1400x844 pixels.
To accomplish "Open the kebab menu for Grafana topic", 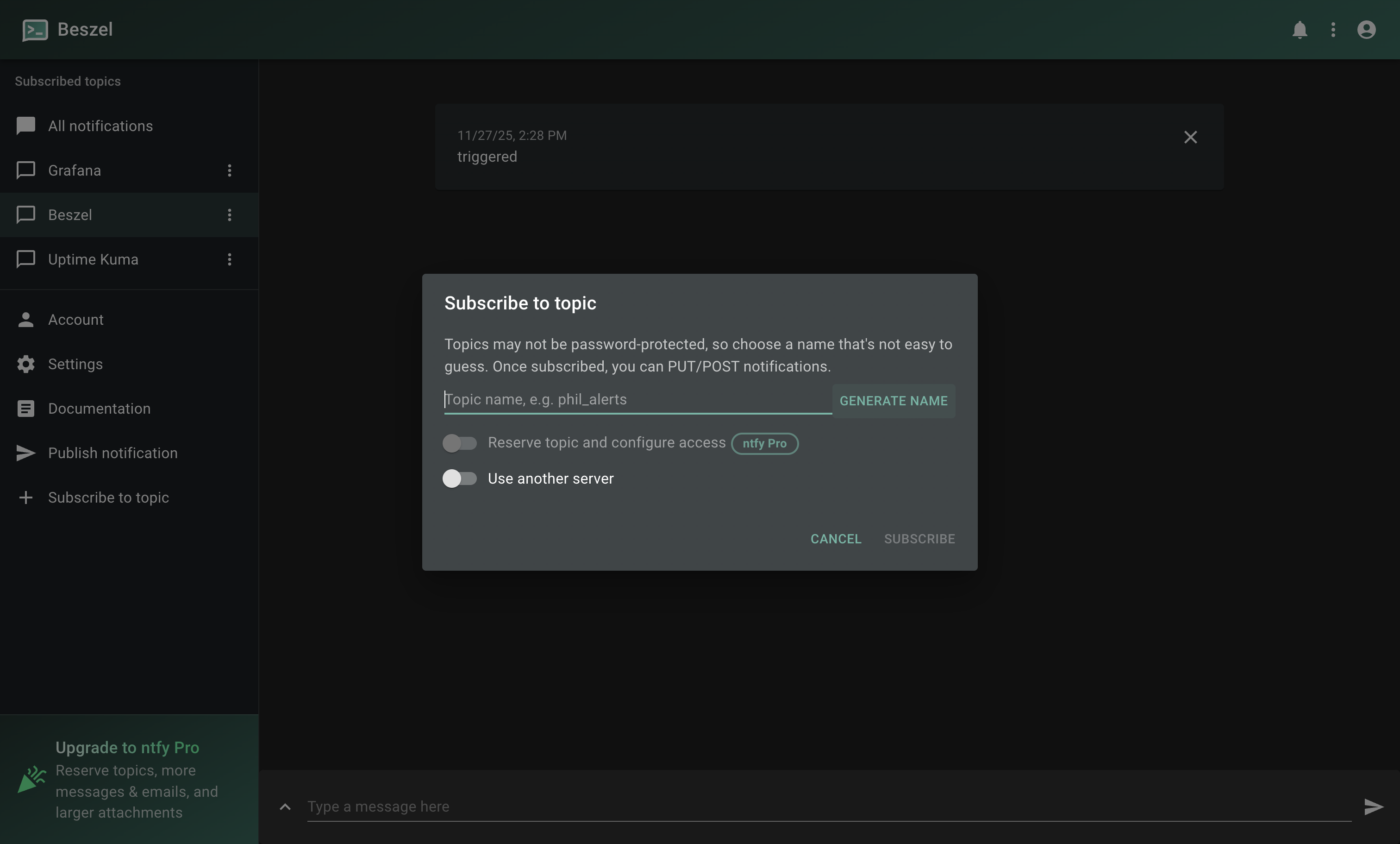I will [x=230, y=170].
